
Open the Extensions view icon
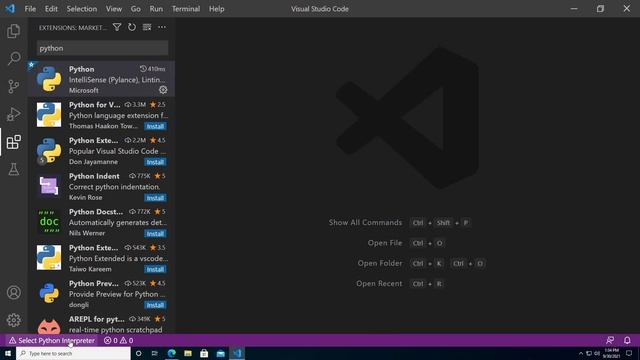13,142
